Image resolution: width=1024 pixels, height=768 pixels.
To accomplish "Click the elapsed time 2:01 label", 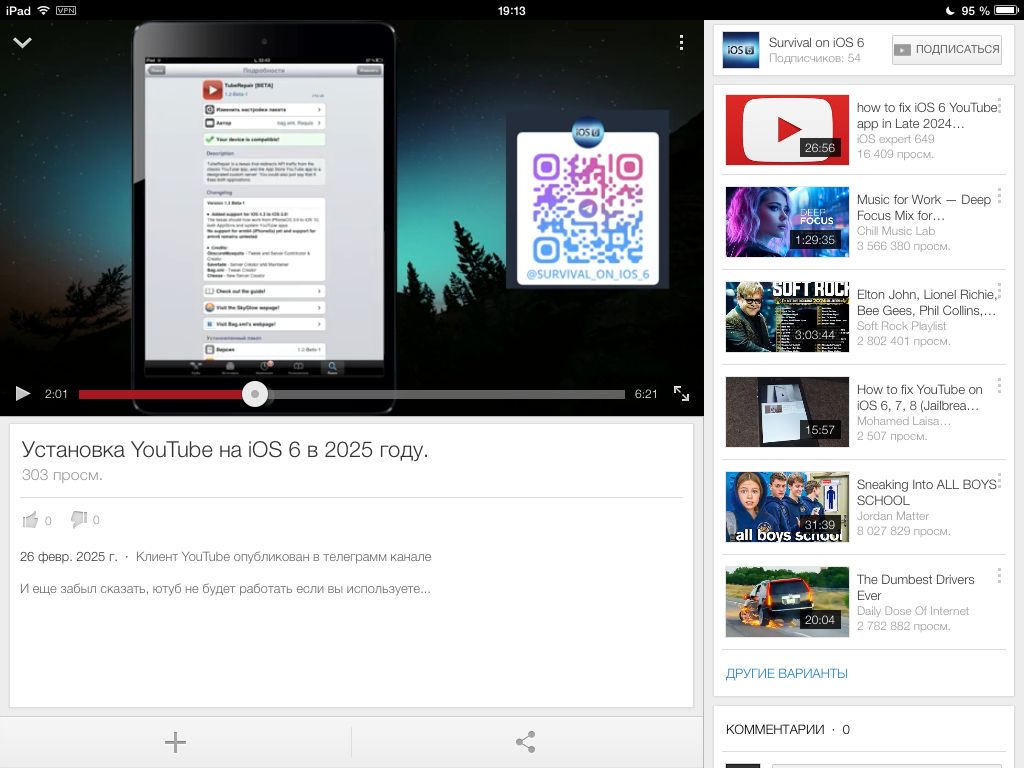I will pyautogui.click(x=56, y=394).
